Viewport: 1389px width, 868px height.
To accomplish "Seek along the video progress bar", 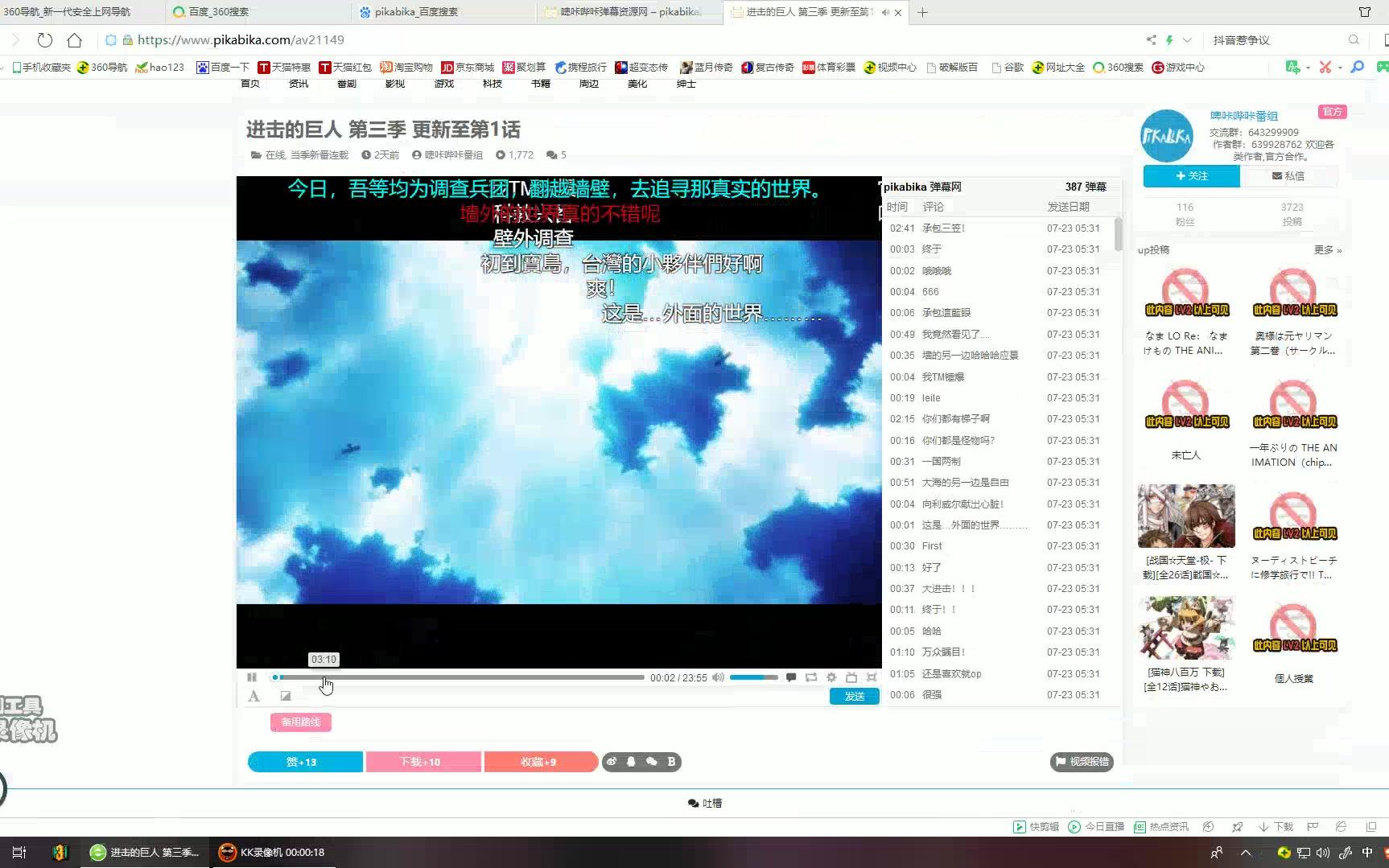I will 459,677.
